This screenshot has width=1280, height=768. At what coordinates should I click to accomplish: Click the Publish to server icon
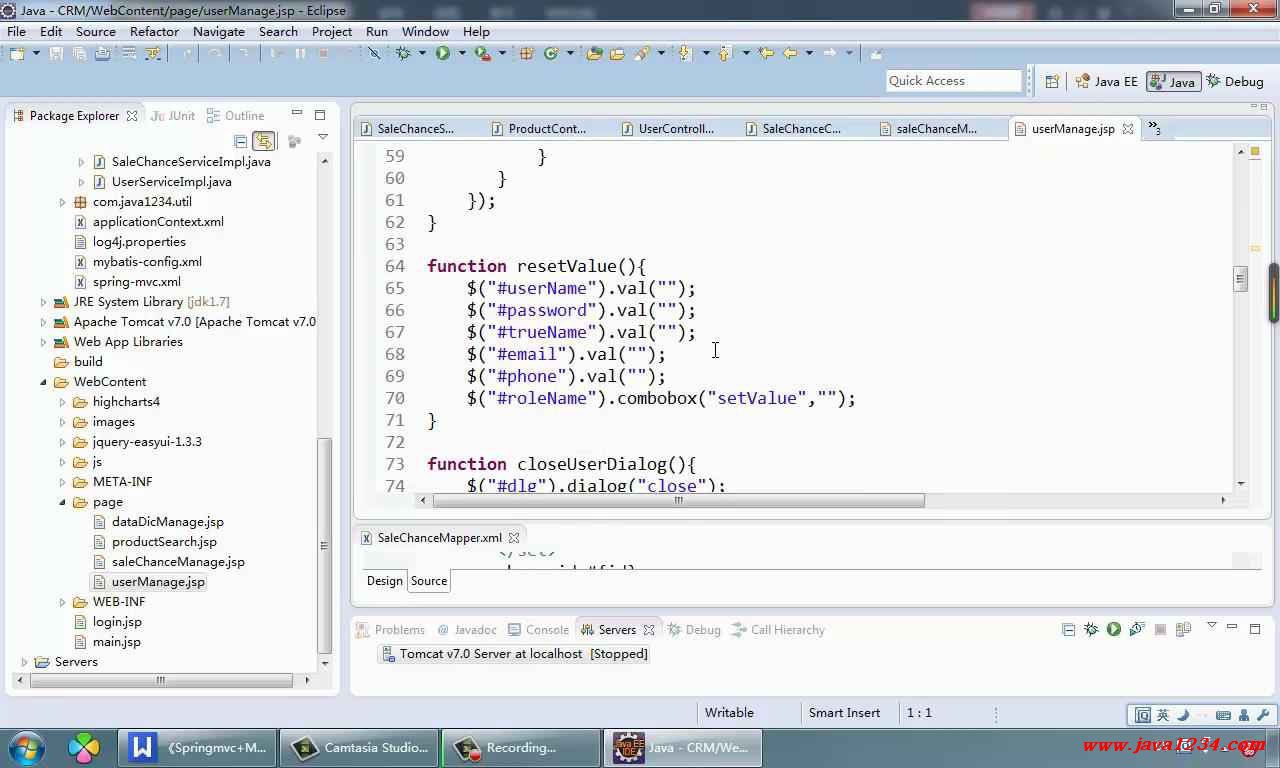(x=1184, y=629)
